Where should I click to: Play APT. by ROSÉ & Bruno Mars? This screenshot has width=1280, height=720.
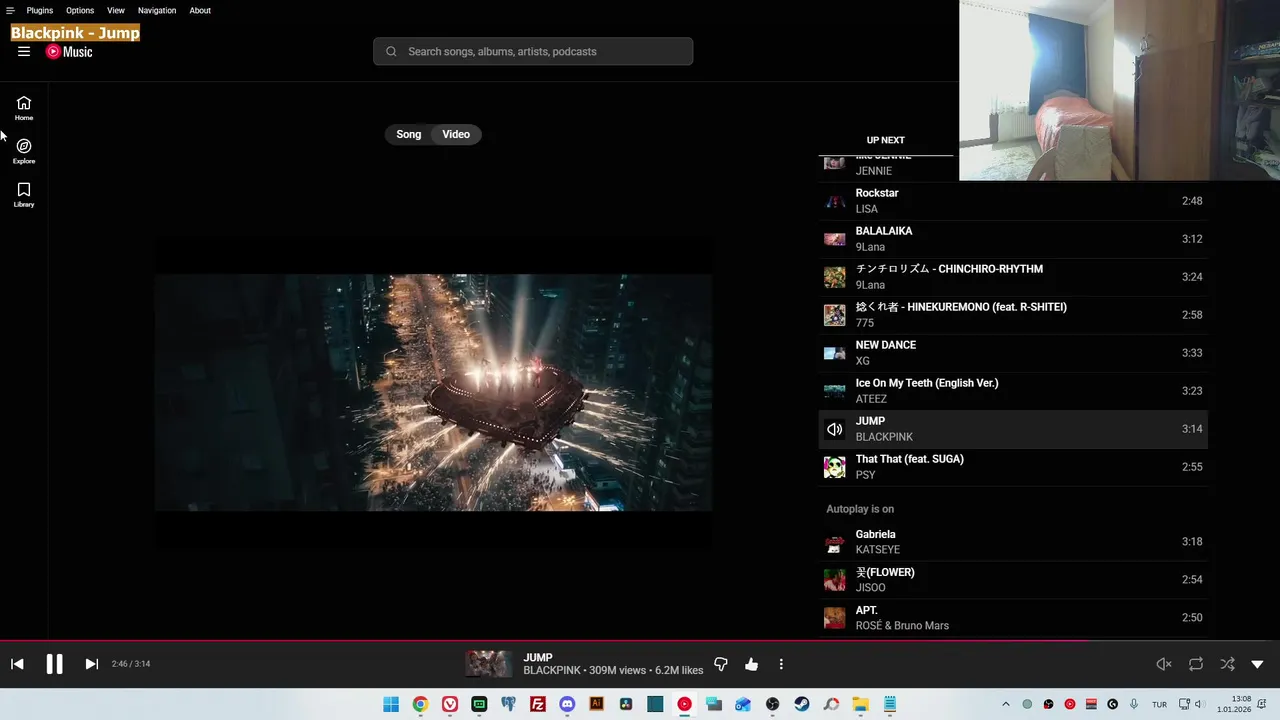tap(1013, 618)
